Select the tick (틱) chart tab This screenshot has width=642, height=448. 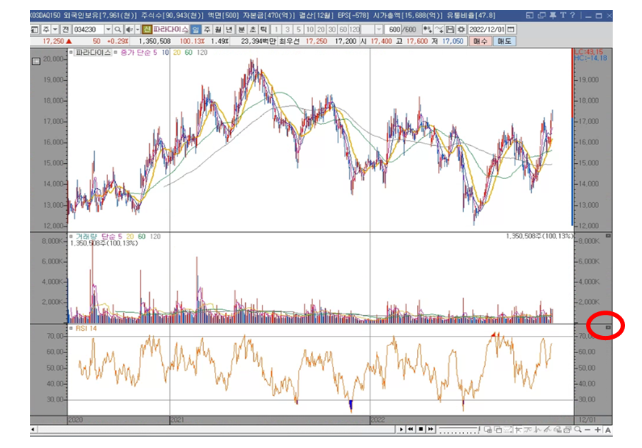(x=264, y=29)
